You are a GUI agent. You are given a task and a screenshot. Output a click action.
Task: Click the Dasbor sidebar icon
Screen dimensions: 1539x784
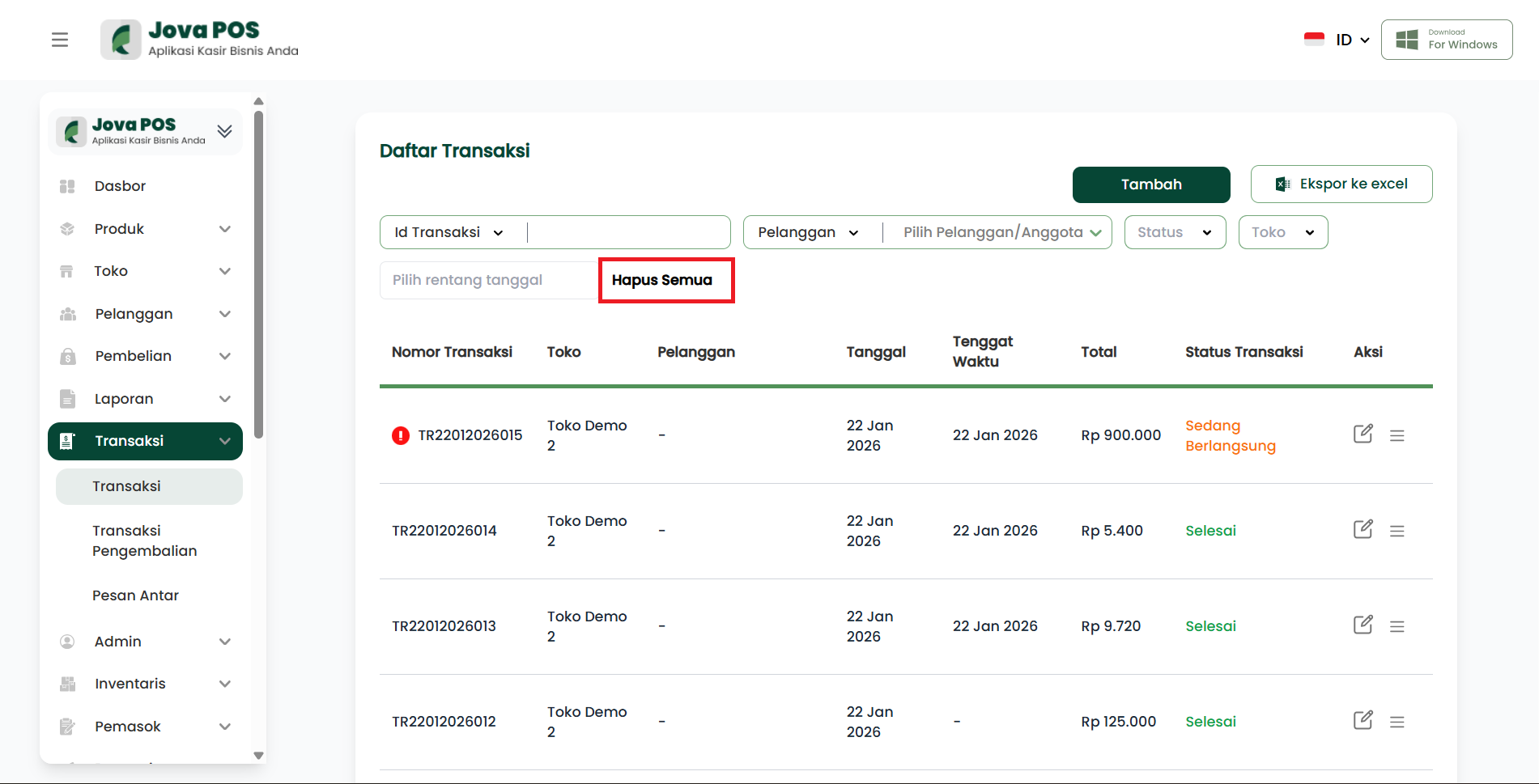tap(67, 186)
